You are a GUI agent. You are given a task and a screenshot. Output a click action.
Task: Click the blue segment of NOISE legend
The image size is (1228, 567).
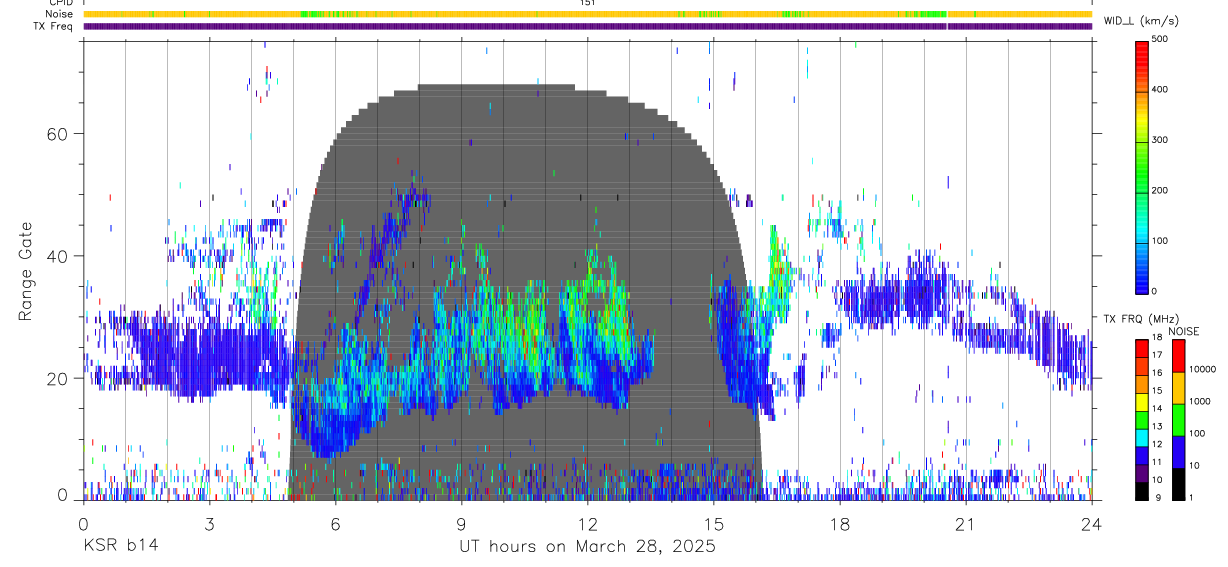pos(1177,452)
